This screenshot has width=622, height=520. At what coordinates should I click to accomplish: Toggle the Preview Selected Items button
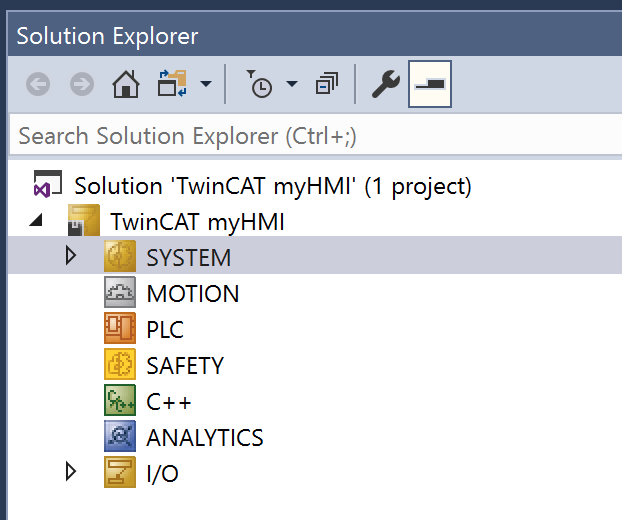tap(430, 84)
